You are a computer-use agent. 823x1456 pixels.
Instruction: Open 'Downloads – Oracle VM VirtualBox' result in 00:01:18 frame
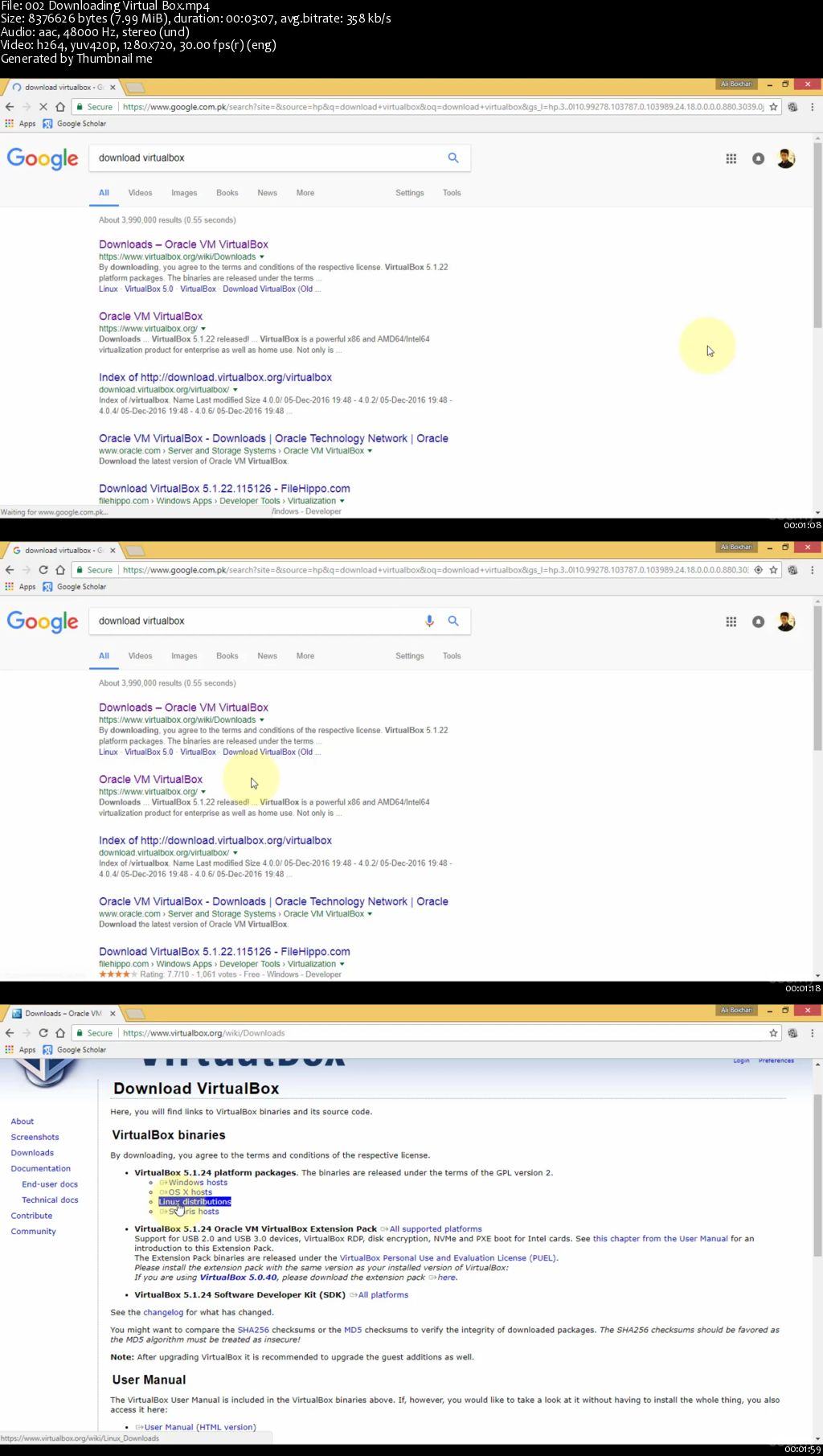183,707
